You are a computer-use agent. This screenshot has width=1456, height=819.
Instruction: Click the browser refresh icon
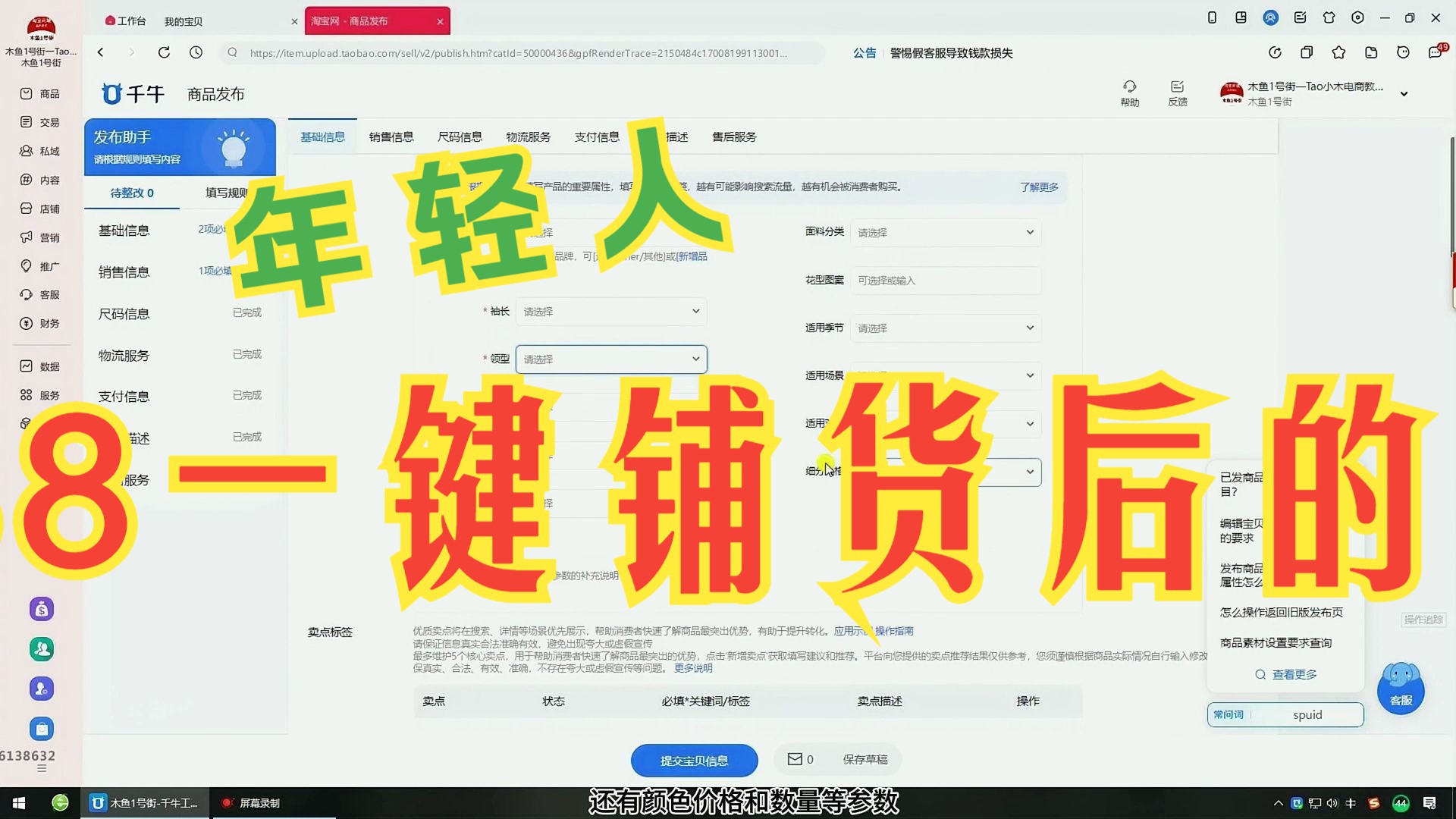[x=164, y=52]
